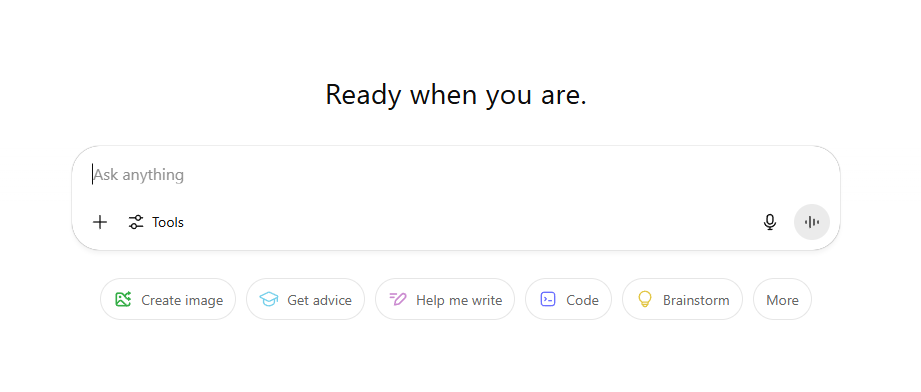Focus the Ask anything text field
Image resolution: width=921 pixels, height=392 pixels.
tap(456, 175)
